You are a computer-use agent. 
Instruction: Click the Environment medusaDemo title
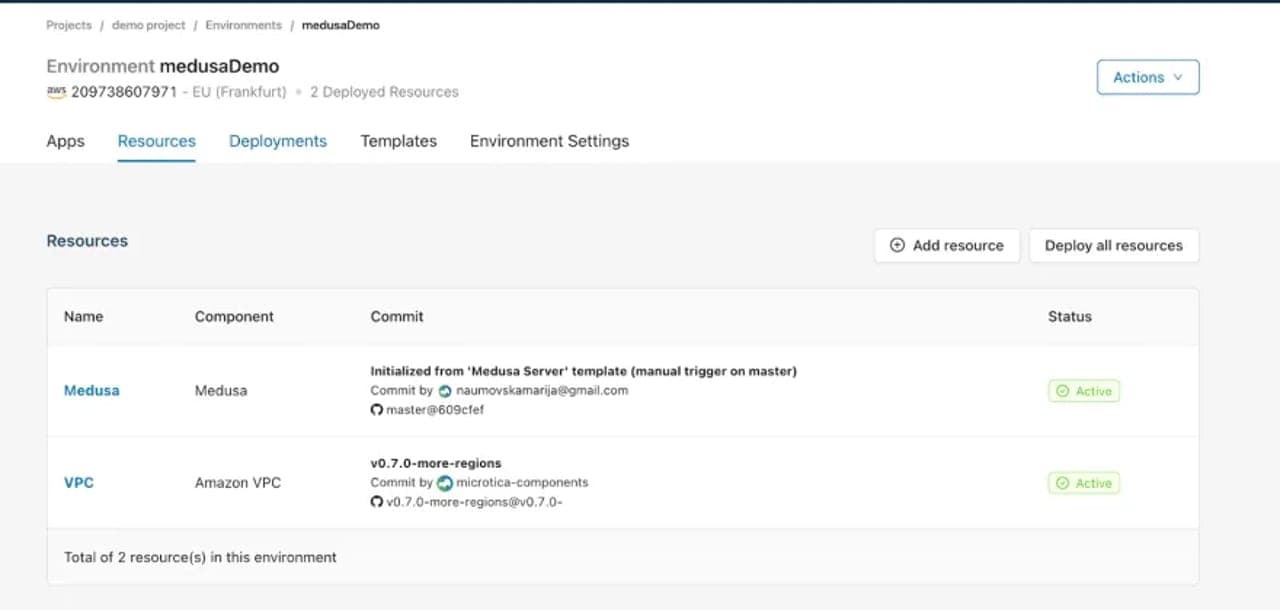163,66
